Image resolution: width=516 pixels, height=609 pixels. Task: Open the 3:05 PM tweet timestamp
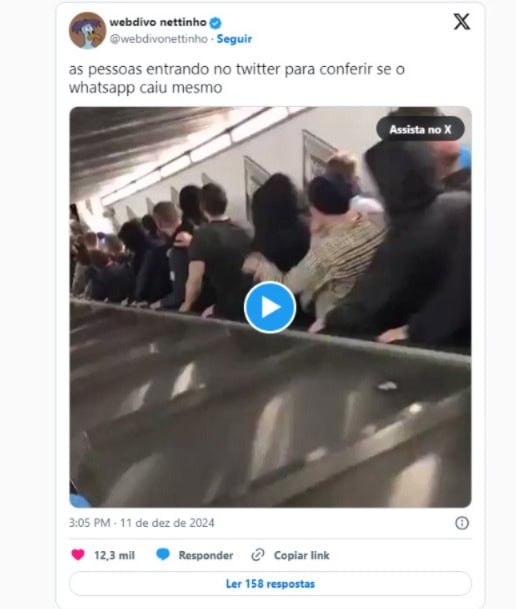coord(90,523)
